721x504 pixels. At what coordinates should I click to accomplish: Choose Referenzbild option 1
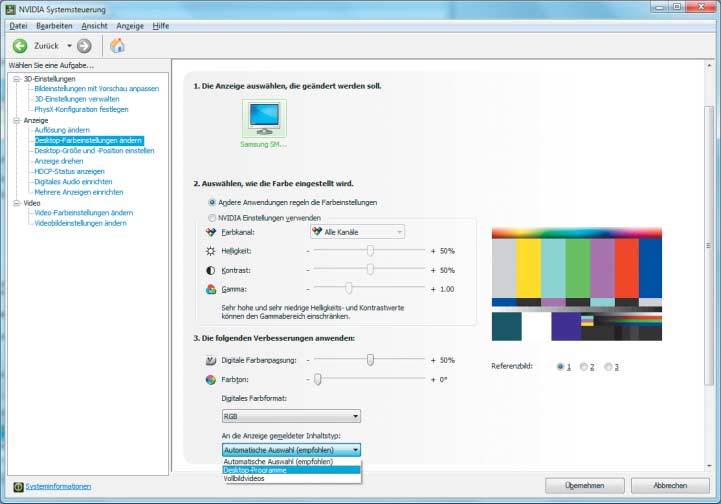(x=560, y=367)
